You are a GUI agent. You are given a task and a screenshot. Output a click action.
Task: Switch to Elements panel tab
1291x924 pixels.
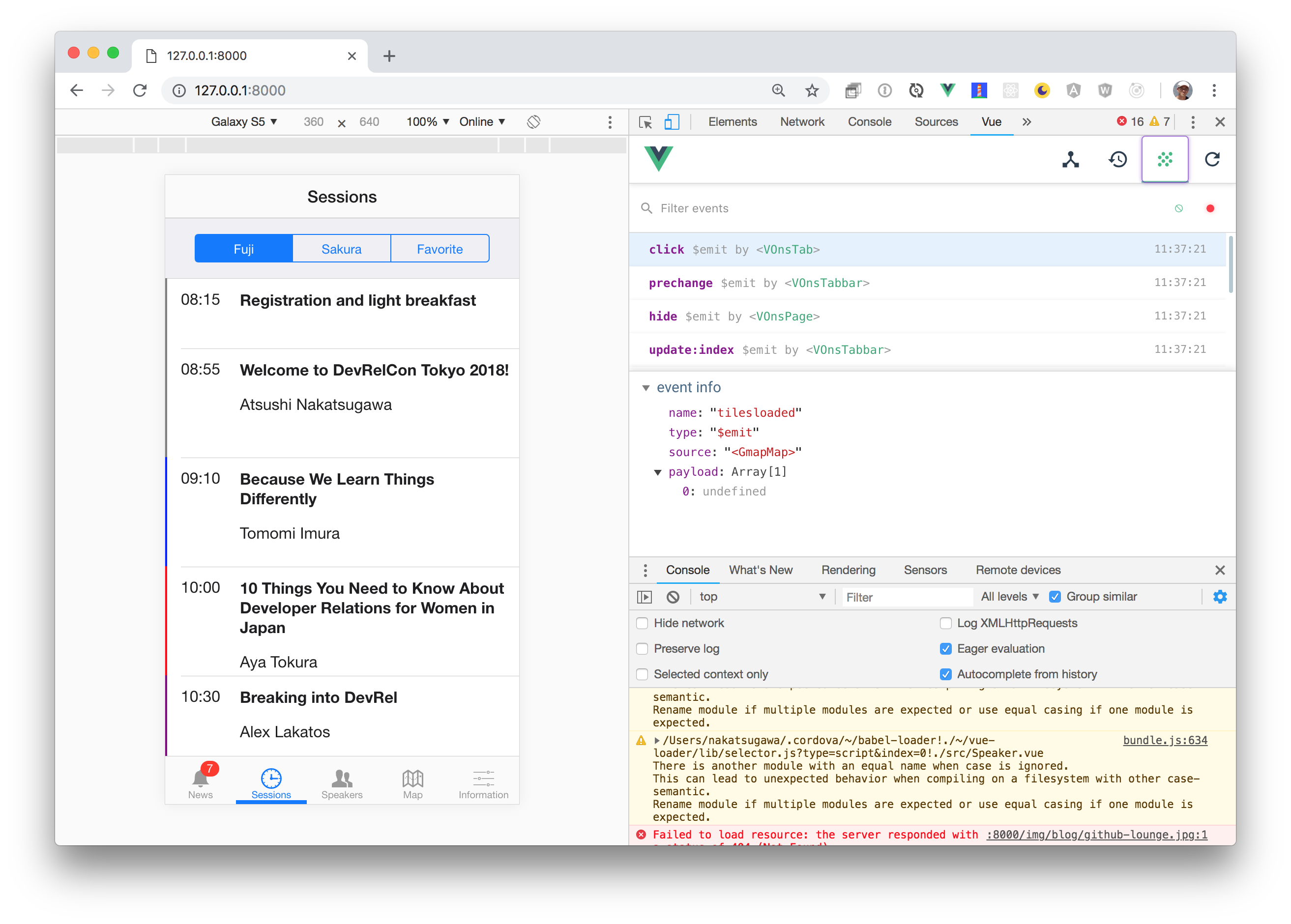pyautogui.click(x=732, y=122)
